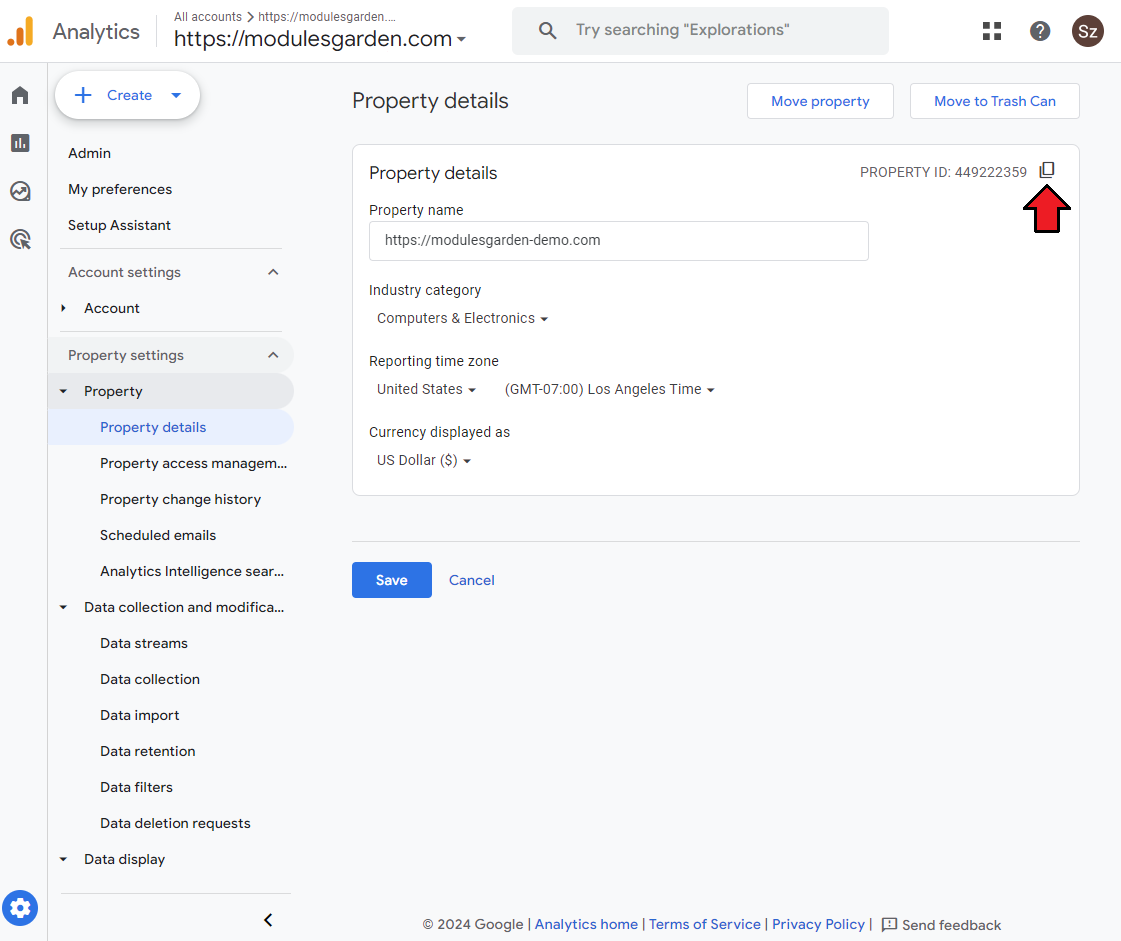This screenshot has width=1121, height=941.
Task: Open the Advertising icon in left rail
Action: pyautogui.click(x=21, y=240)
